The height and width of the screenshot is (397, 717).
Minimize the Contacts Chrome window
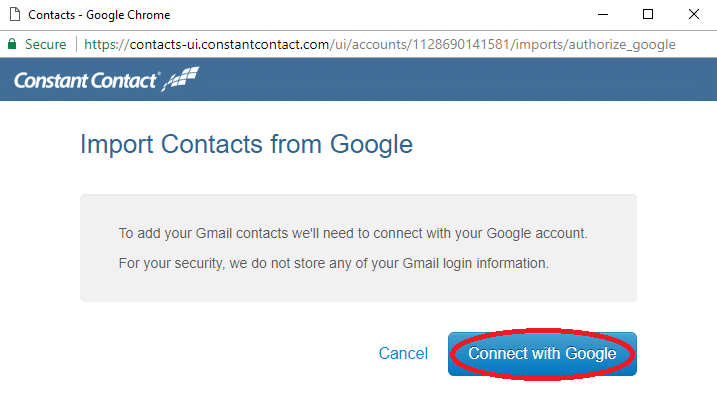(x=603, y=15)
